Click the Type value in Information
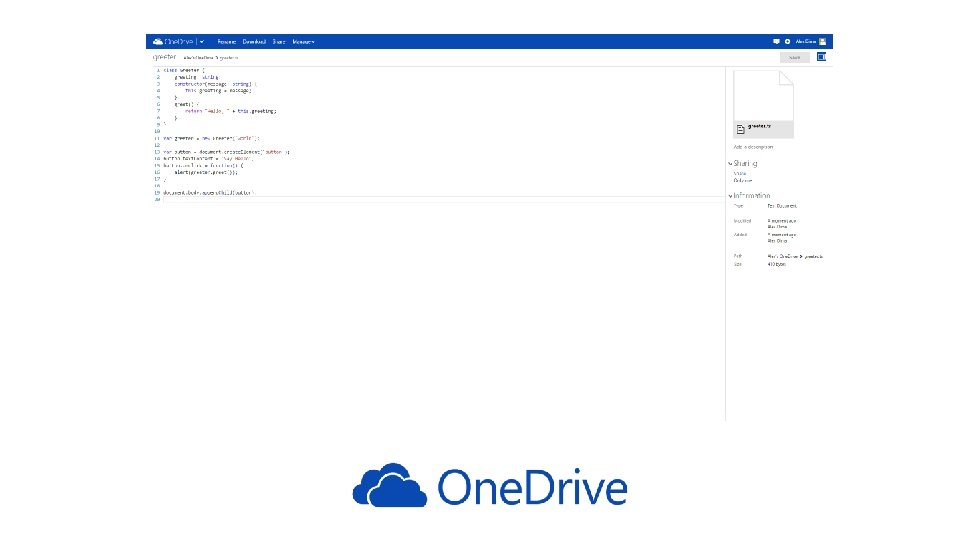 (x=782, y=206)
